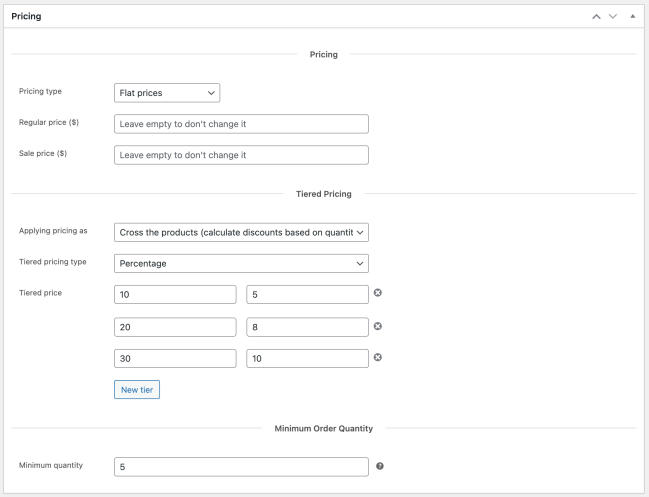Click the Minimum quantity input field
Image resolution: width=649 pixels, height=497 pixels.
pos(241,467)
